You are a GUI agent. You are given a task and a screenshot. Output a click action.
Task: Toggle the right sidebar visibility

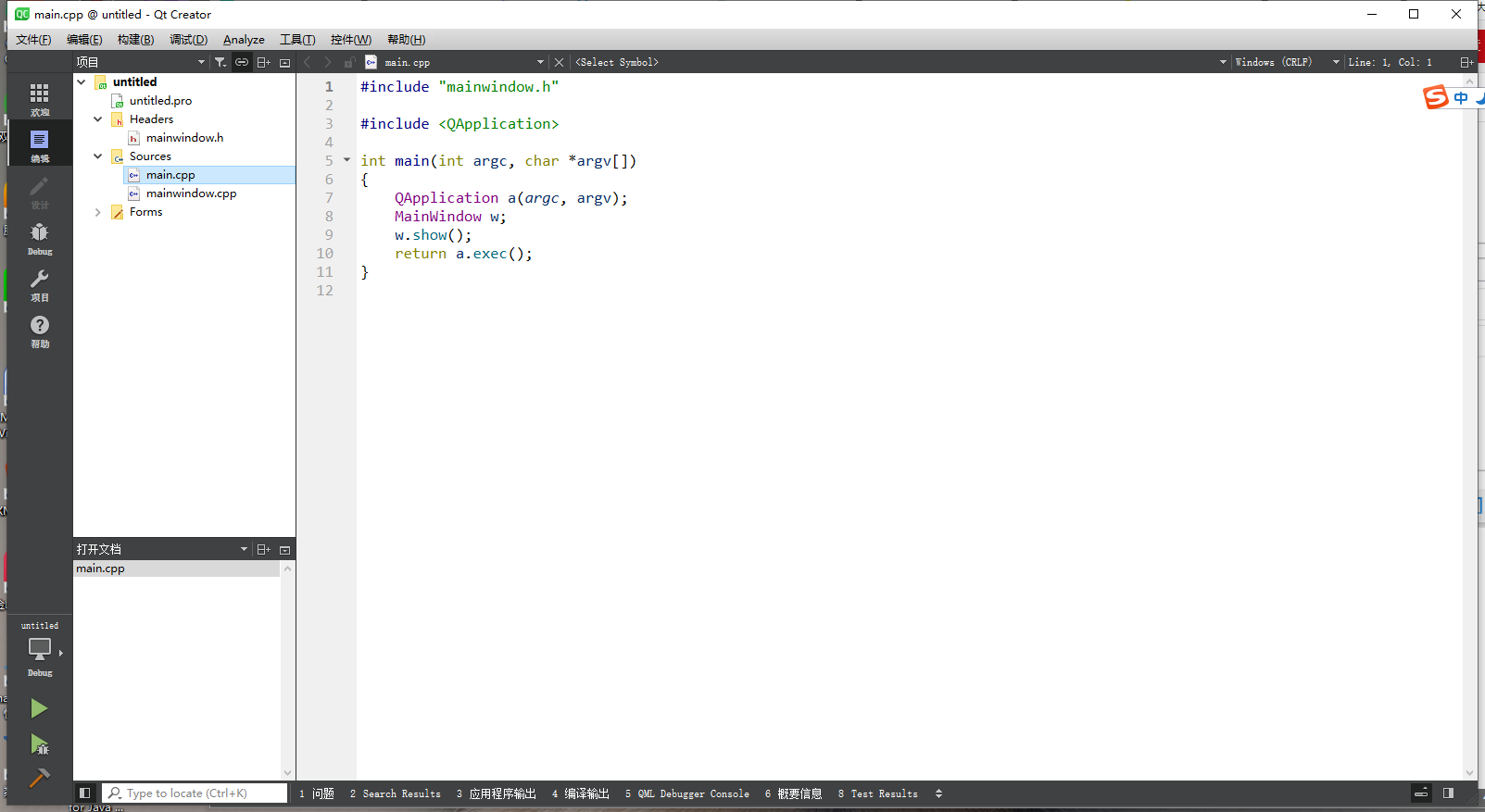click(x=1449, y=793)
